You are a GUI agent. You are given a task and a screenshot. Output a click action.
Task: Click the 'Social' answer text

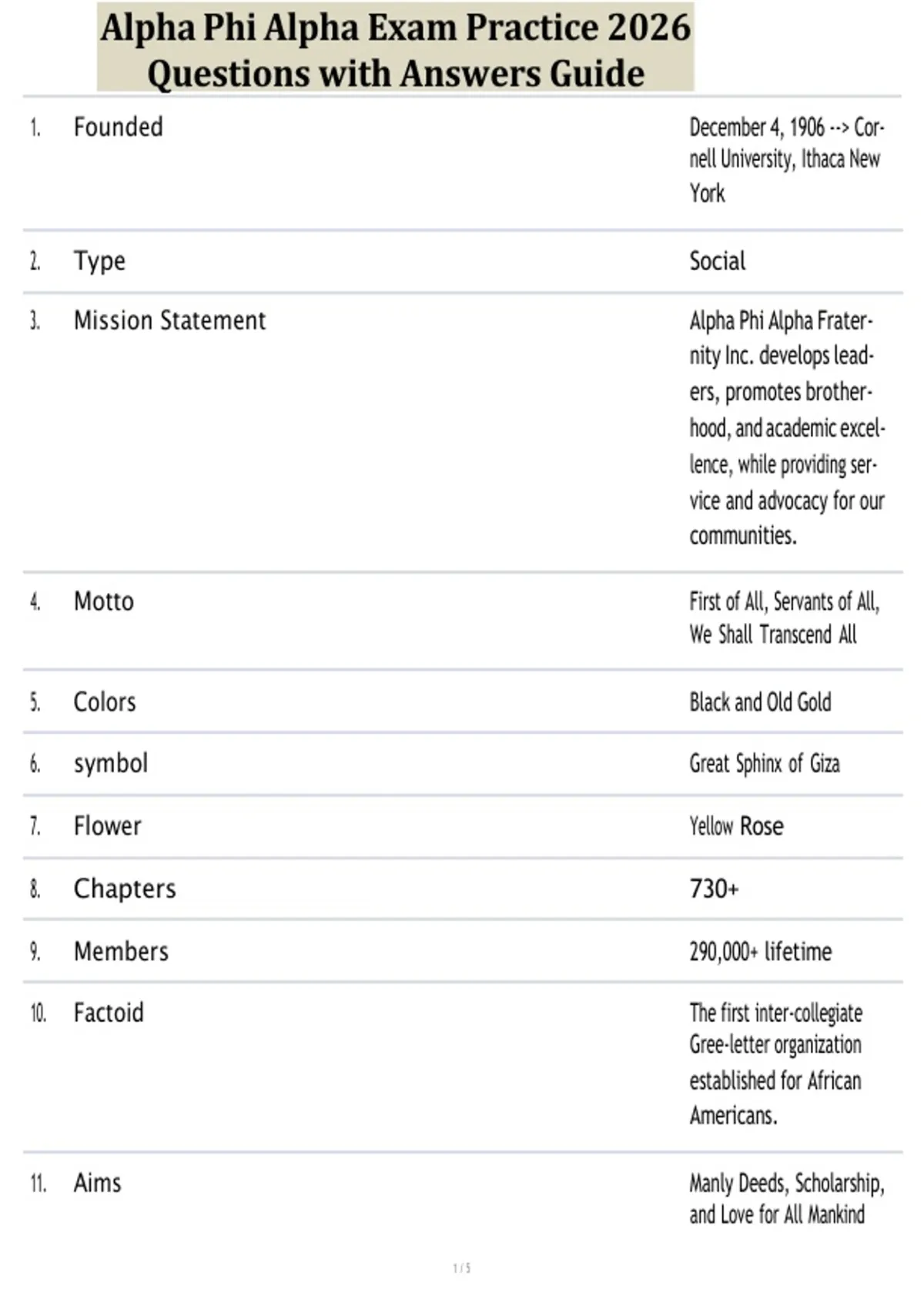click(x=718, y=261)
